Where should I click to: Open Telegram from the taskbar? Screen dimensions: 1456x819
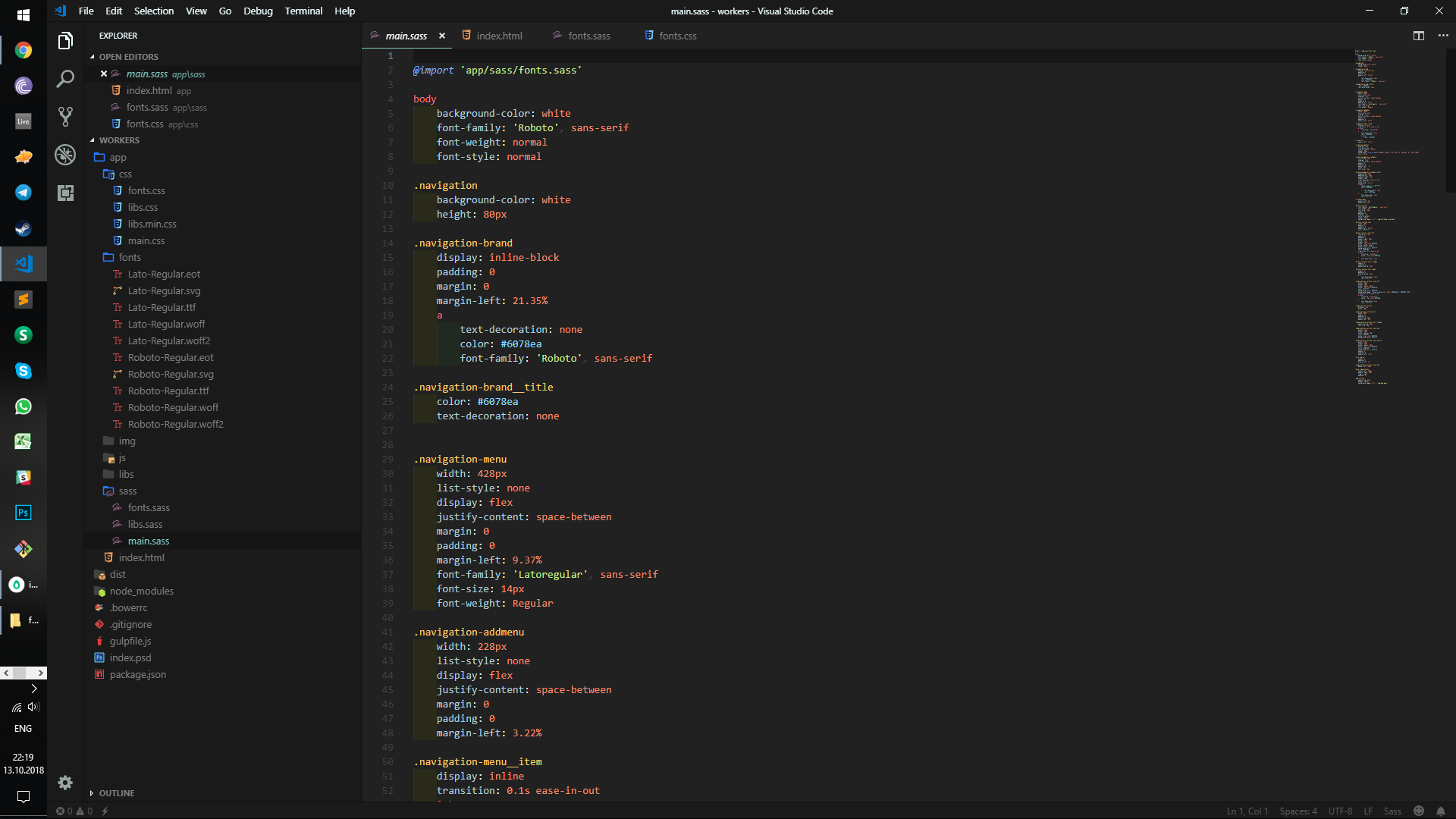[x=24, y=193]
